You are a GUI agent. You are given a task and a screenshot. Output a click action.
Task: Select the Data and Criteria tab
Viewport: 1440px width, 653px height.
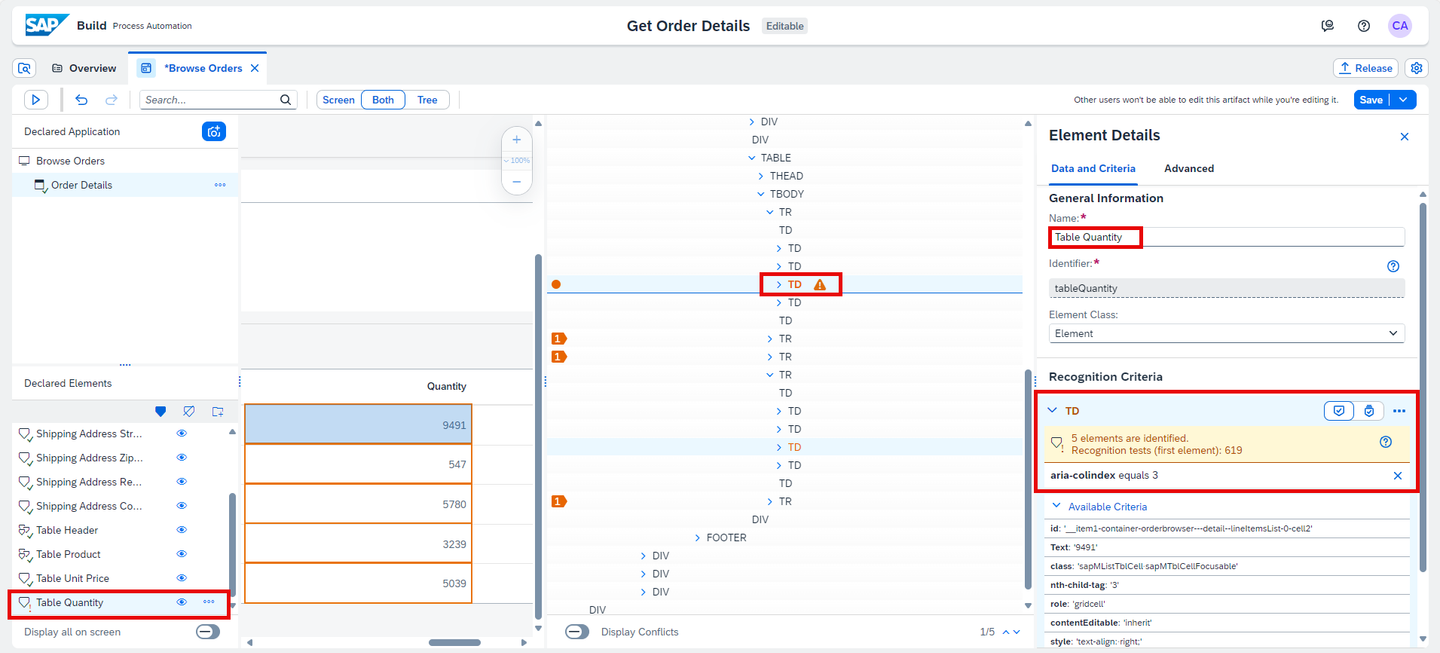pyautogui.click(x=1093, y=169)
